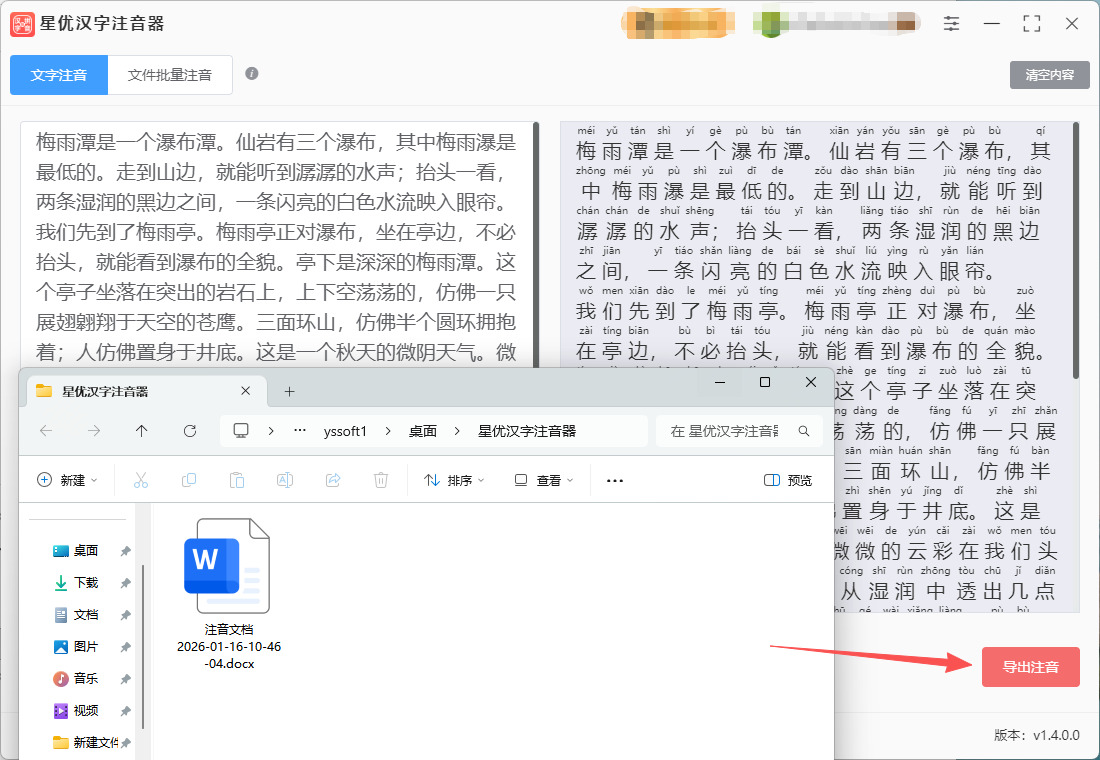Image resolution: width=1100 pixels, height=760 pixels.
Task: Refresh the File Explorer folder
Action: click(x=189, y=431)
